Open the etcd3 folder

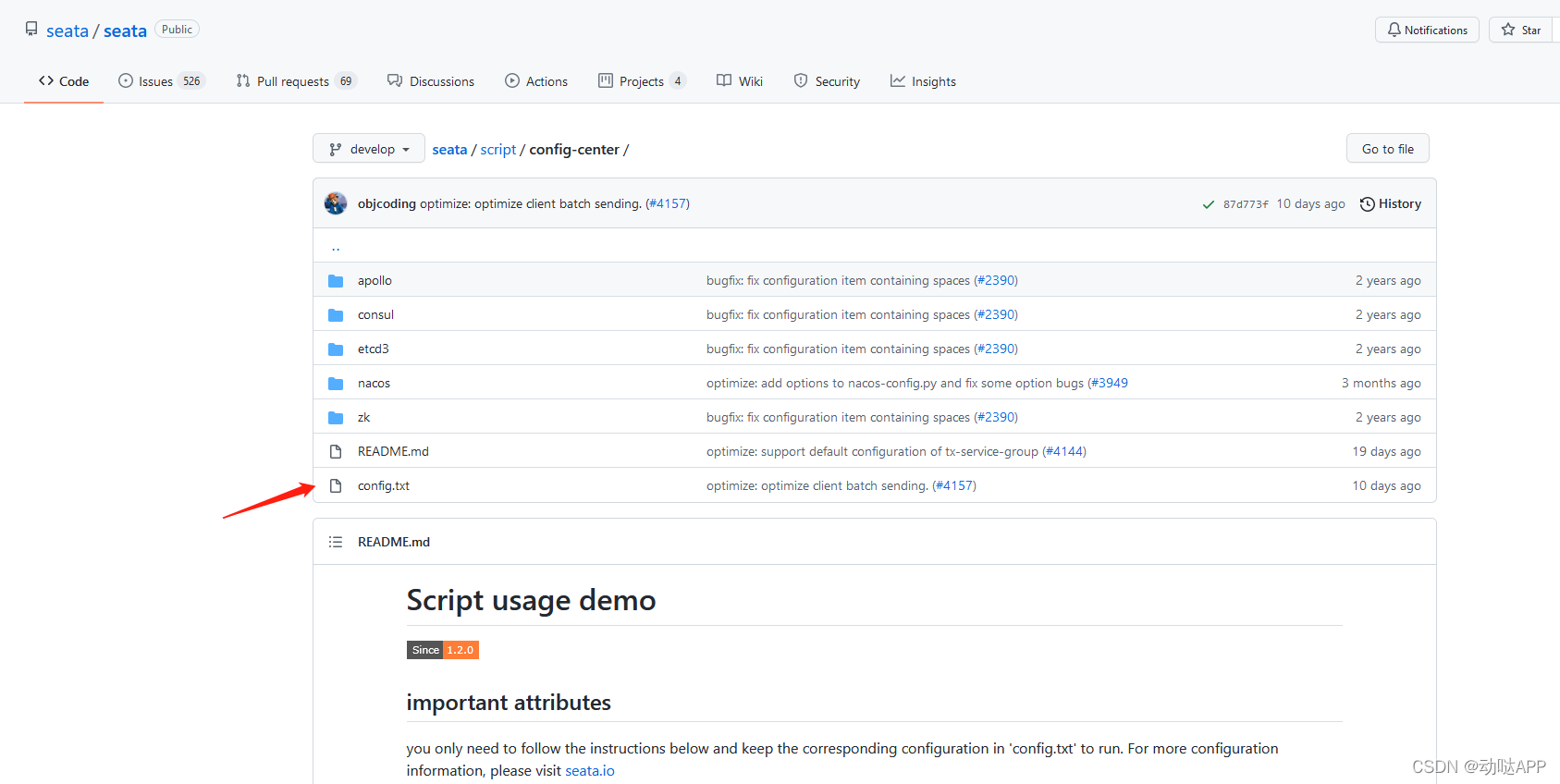tap(374, 349)
